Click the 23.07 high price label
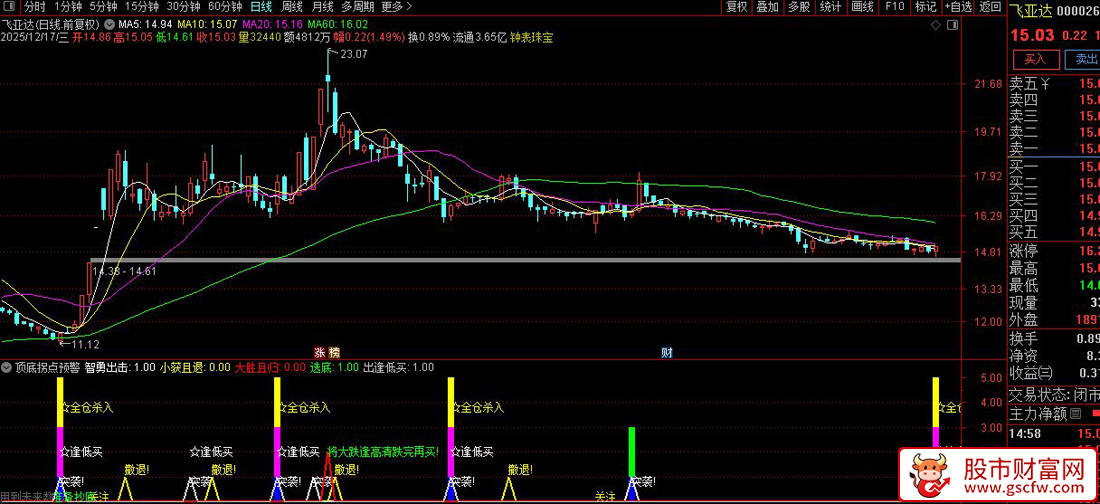The width and height of the screenshot is (1100, 504). [354, 54]
